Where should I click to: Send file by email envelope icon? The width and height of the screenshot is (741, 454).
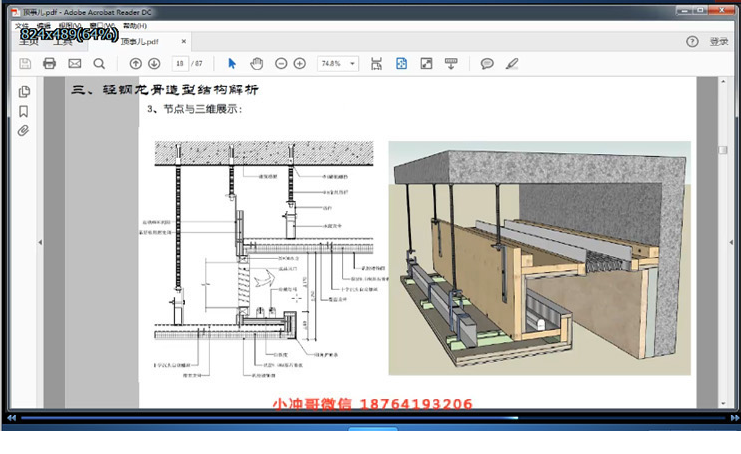(x=75, y=63)
